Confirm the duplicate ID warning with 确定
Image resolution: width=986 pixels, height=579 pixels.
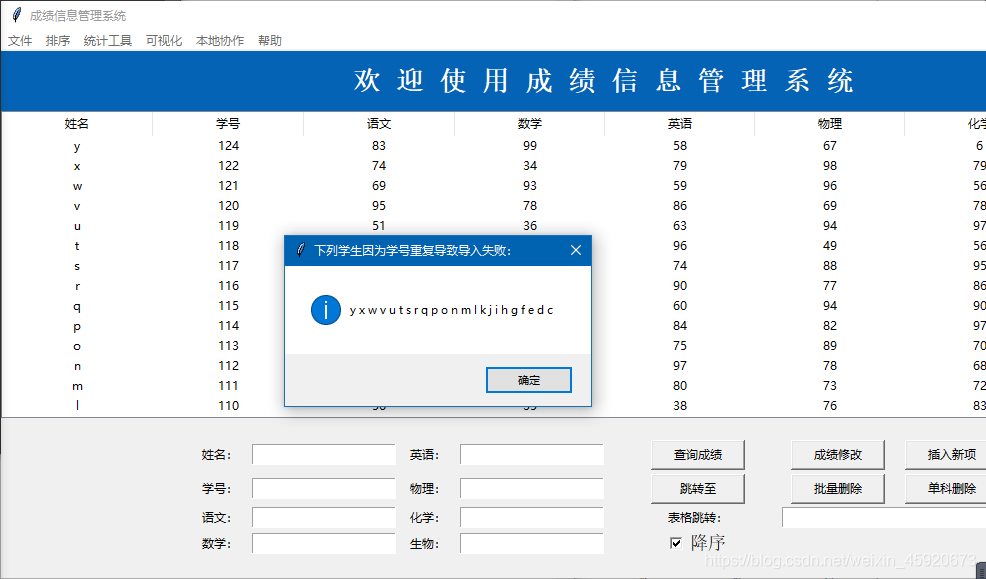pos(528,380)
